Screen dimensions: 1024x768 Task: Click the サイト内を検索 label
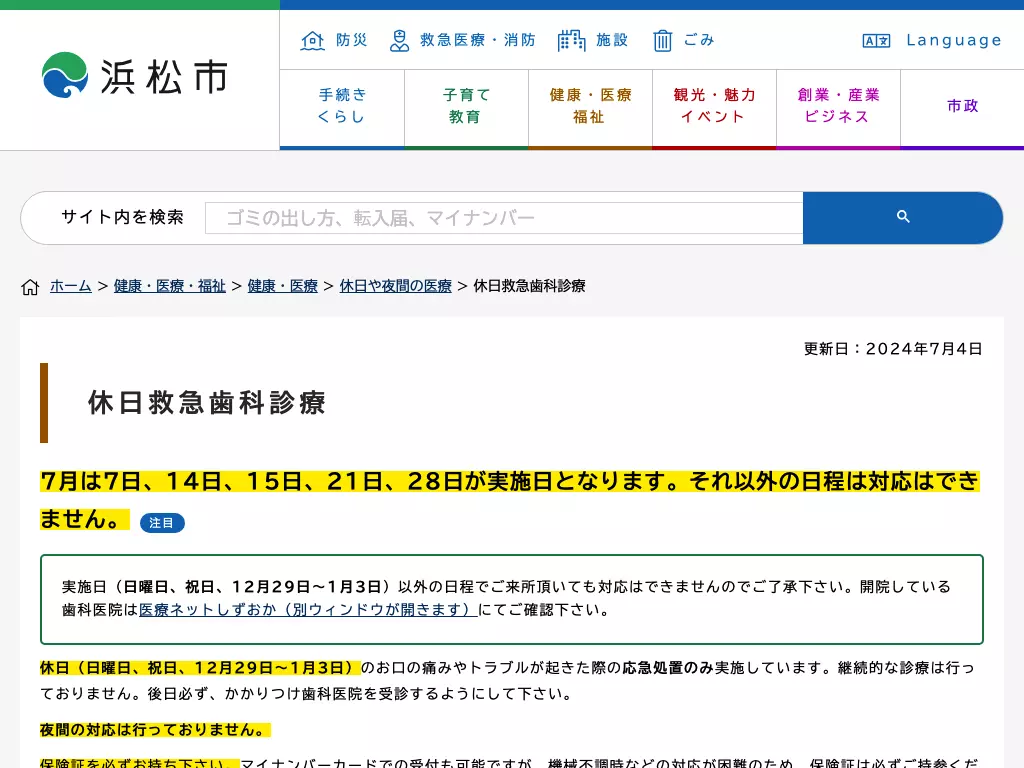coord(123,217)
